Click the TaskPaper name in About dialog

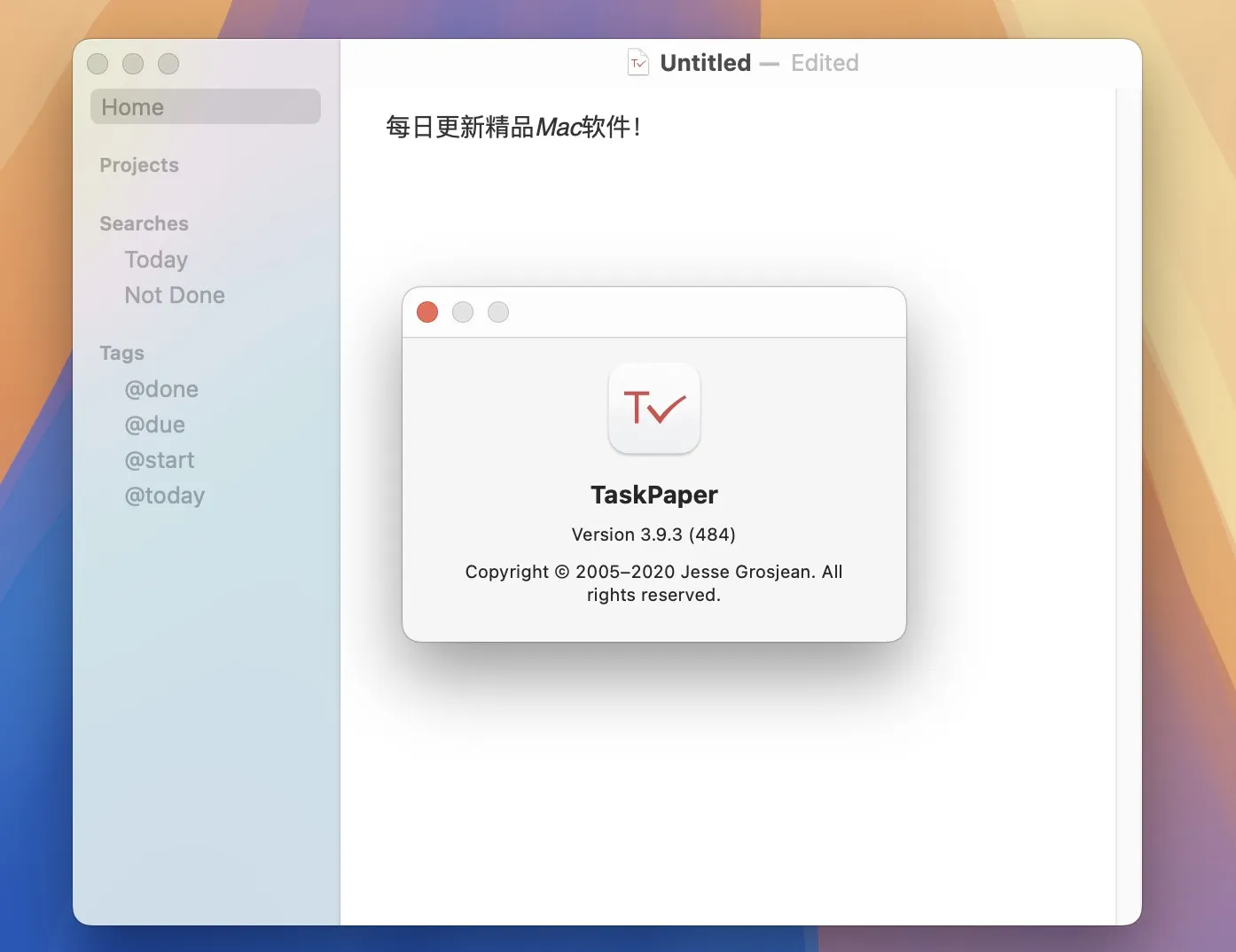[x=654, y=495]
